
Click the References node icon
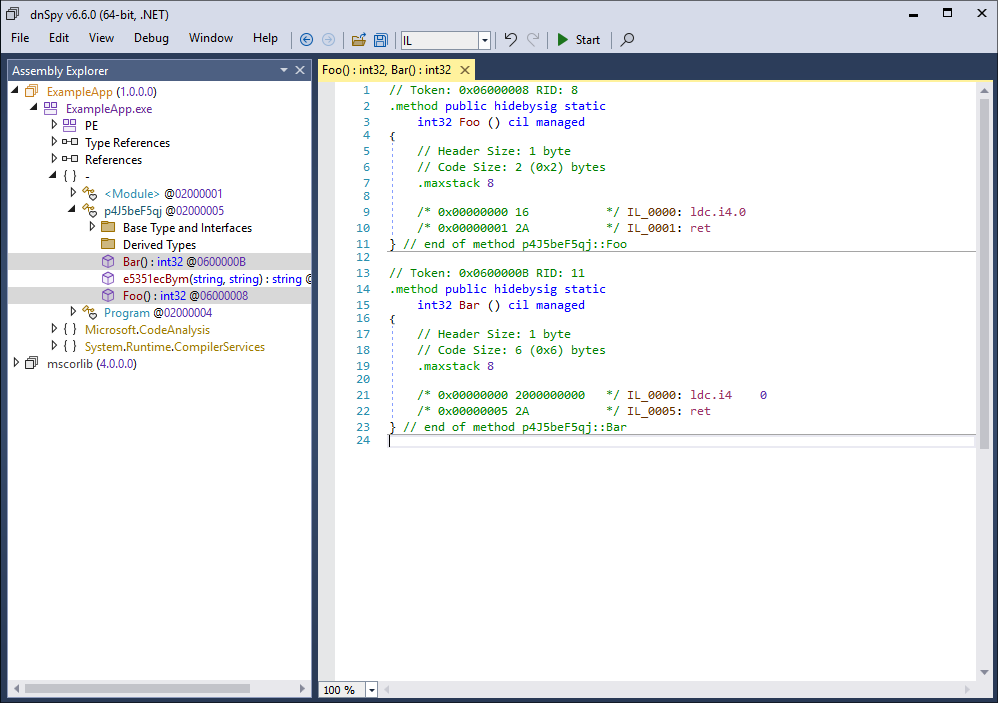[x=70, y=159]
